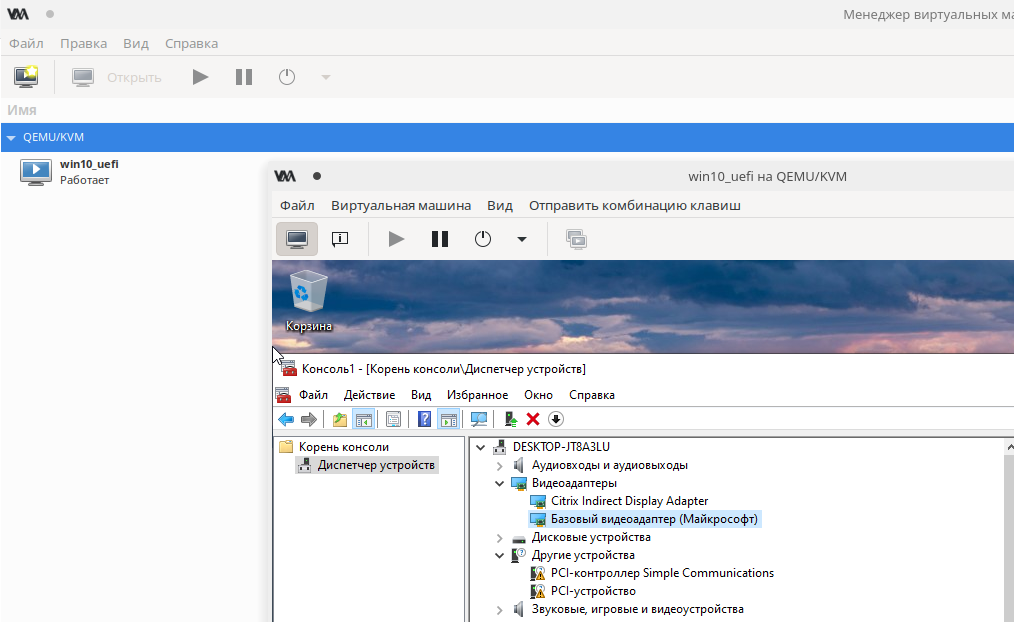The image size is (1014, 622).
Task: Click the shut down power icon in VM window
Action: [483, 239]
